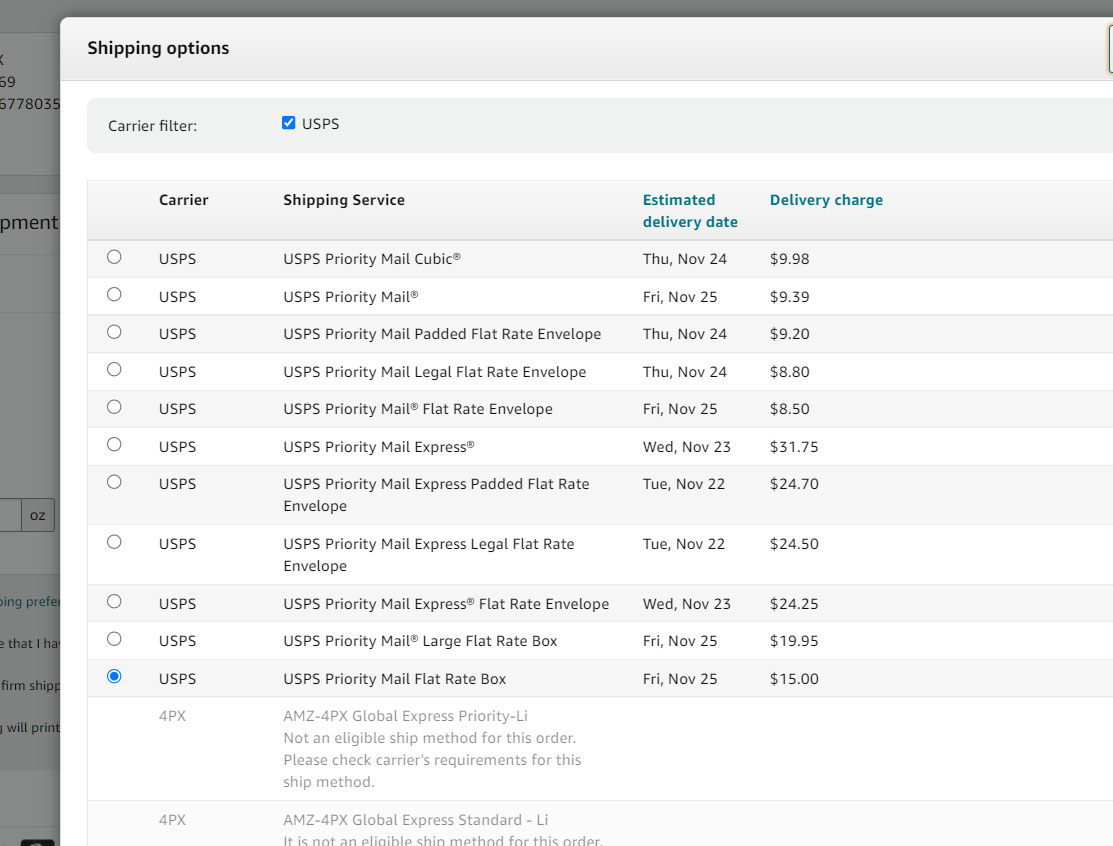Choose USPS Priority Mail Express shipping
1113x846 pixels.
point(113,444)
